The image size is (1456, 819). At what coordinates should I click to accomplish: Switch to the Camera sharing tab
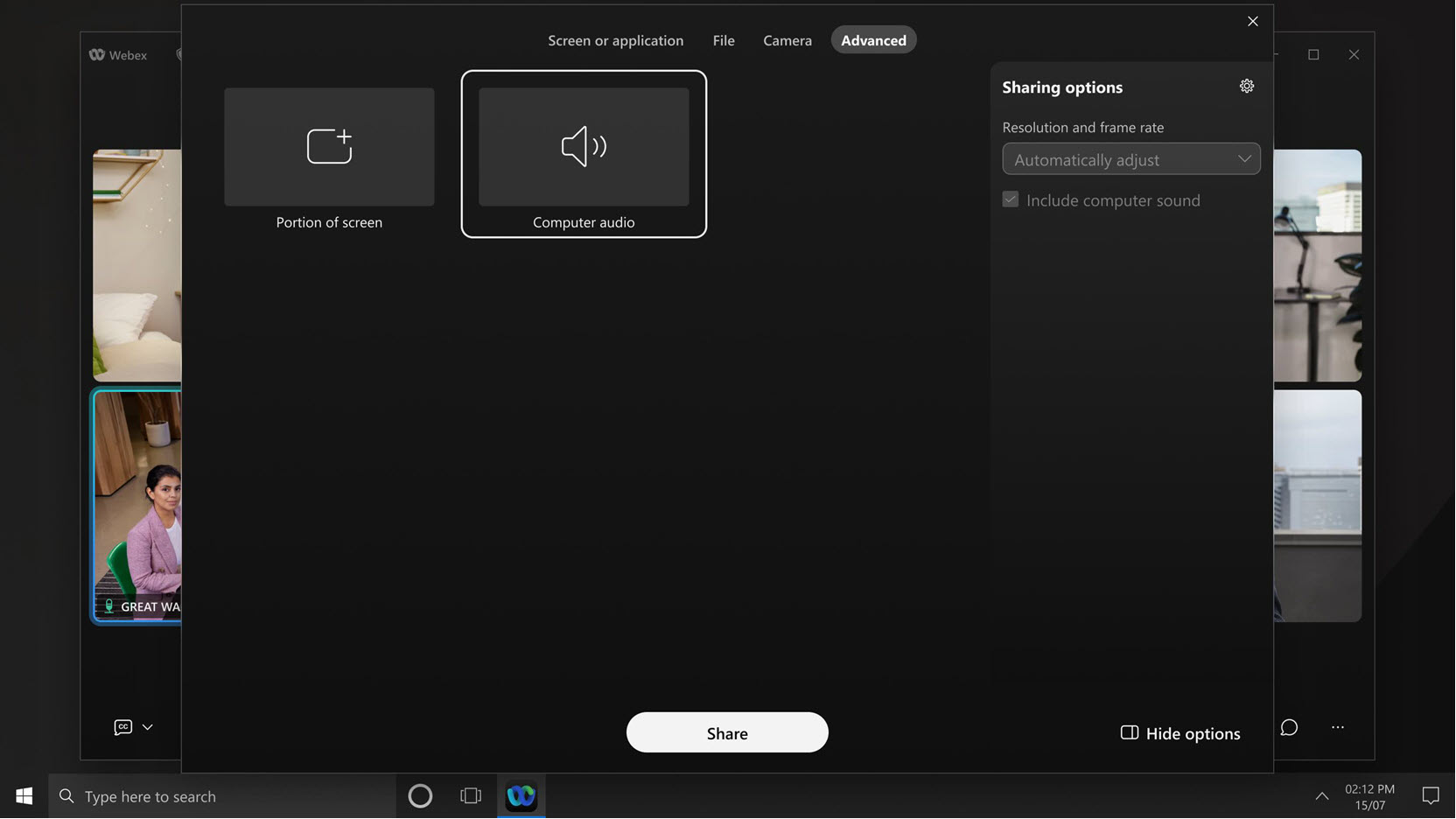click(787, 39)
